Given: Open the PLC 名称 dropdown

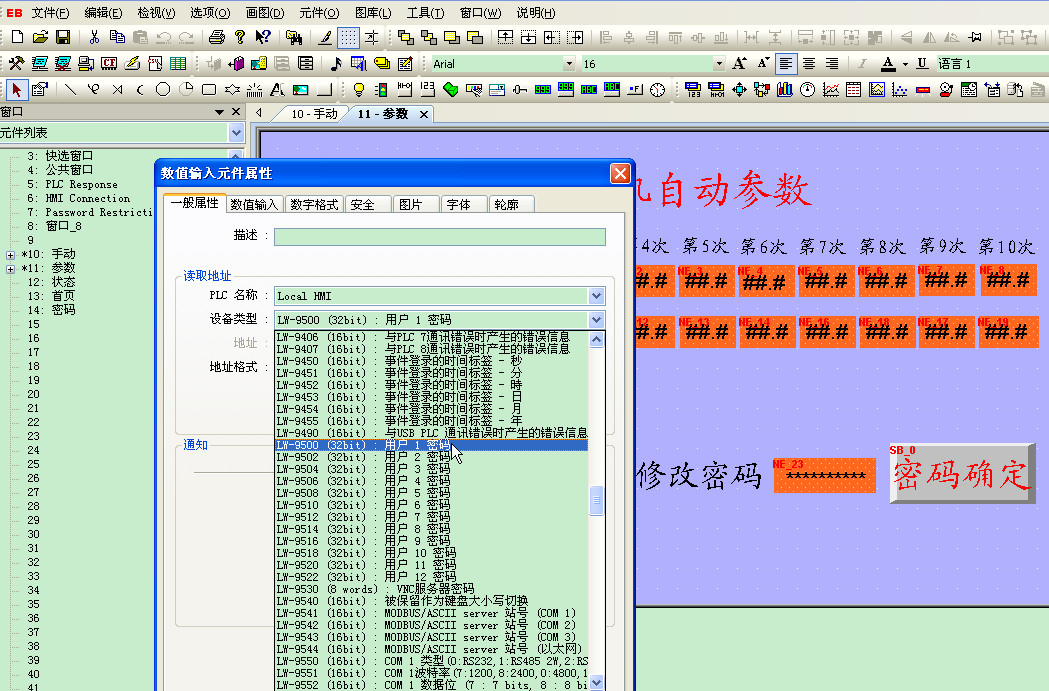Looking at the screenshot, I should 596,296.
